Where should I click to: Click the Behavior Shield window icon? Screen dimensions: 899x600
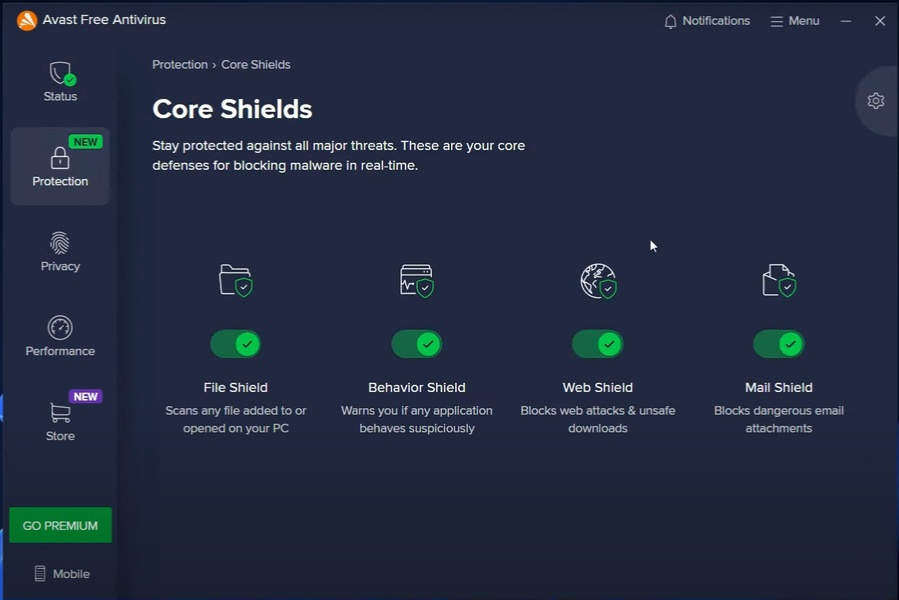click(x=416, y=281)
